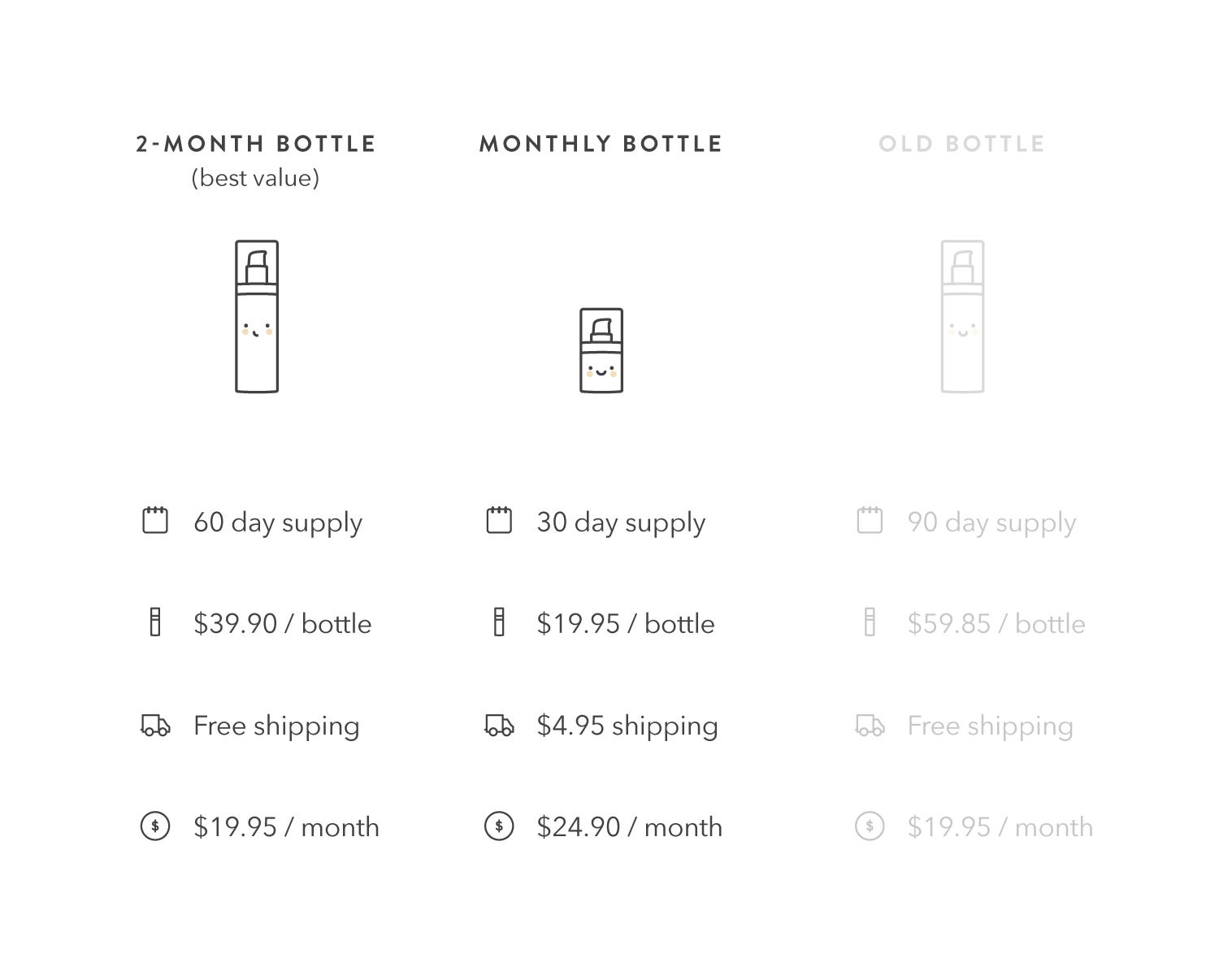The width and height of the screenshot is (1219, 980).
Task: Click the $24.90 / month text
Action: coord(629,827)
